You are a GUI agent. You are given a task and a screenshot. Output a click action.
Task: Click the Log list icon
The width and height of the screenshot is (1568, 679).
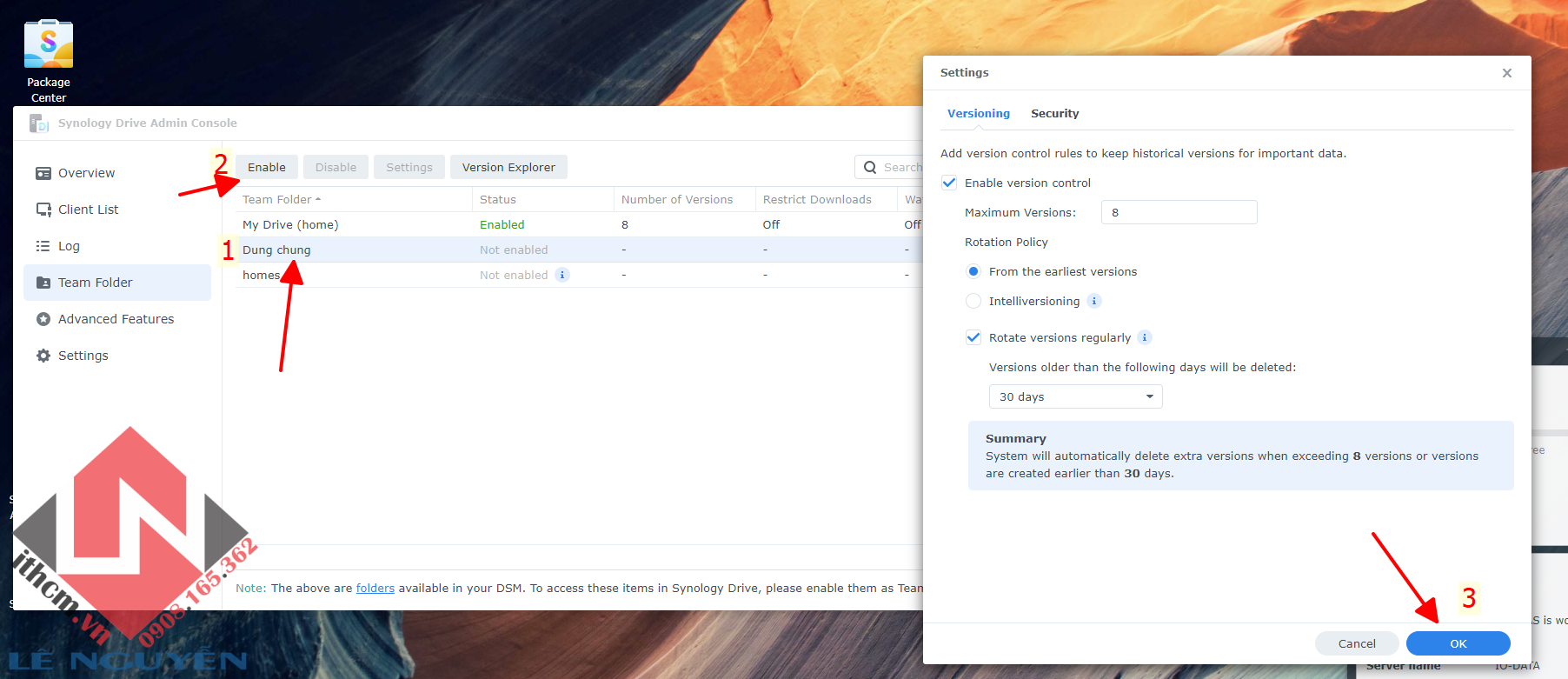point(43,246)
